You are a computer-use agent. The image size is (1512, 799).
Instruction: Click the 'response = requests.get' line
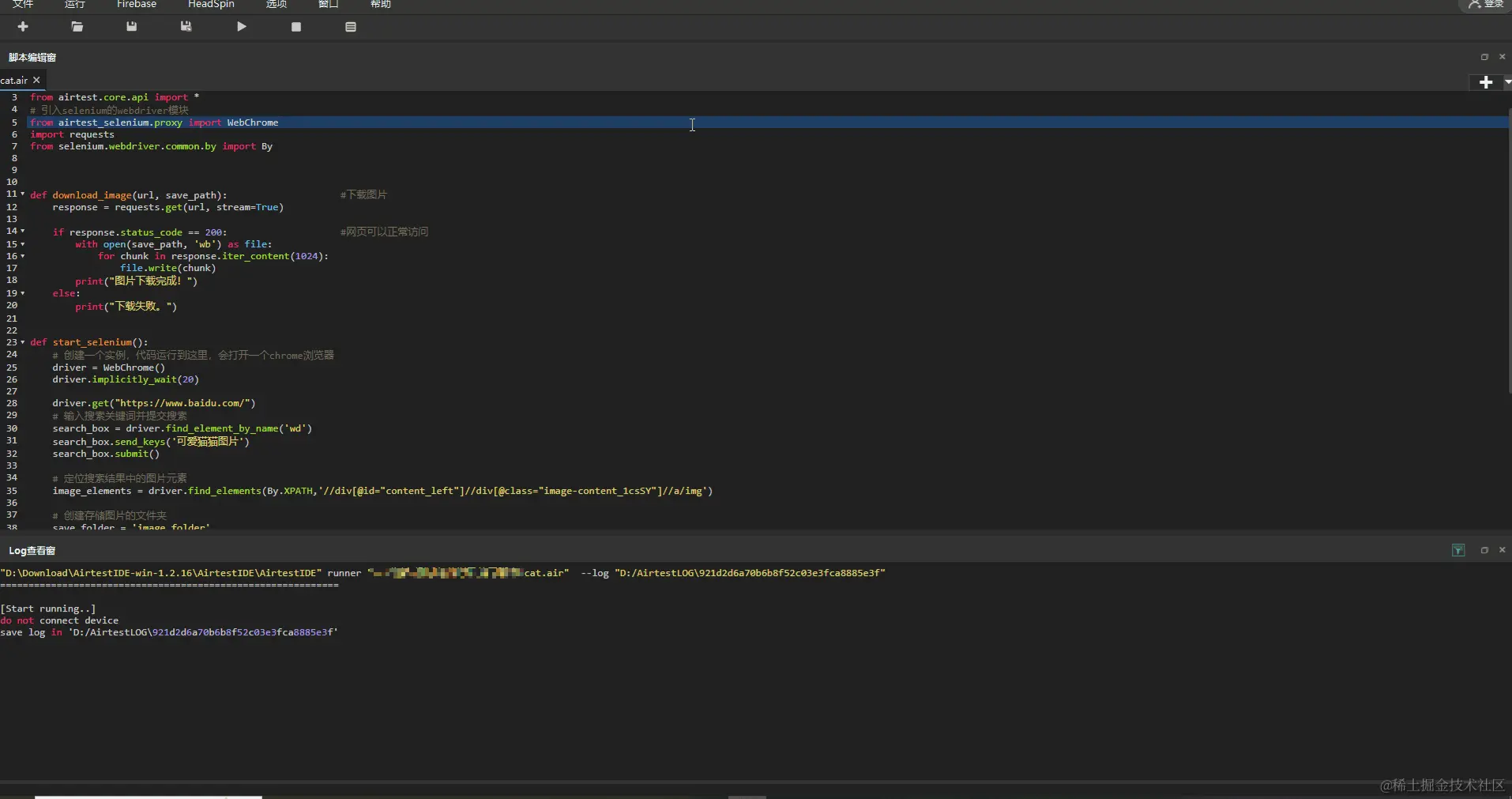(167, 207)
